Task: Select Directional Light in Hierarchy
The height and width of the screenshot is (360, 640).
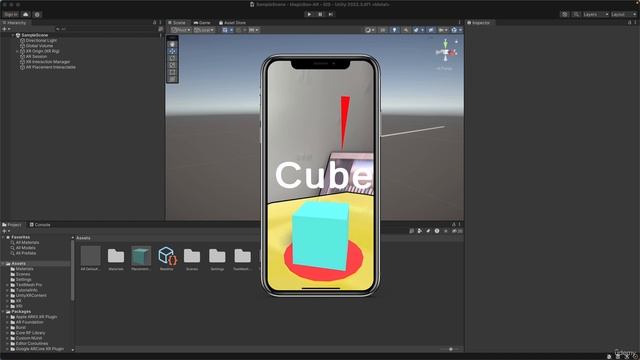Action: 41,41
